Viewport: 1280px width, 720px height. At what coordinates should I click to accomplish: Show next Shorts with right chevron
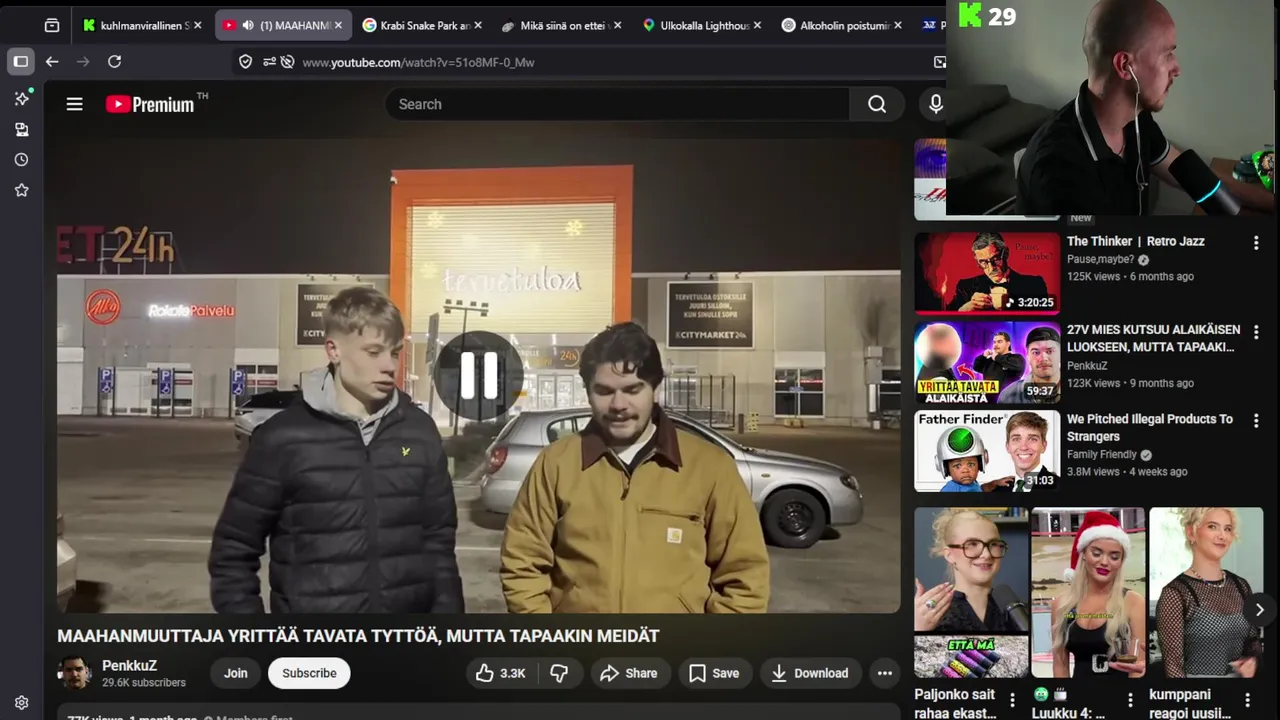tap(1259, 610)
